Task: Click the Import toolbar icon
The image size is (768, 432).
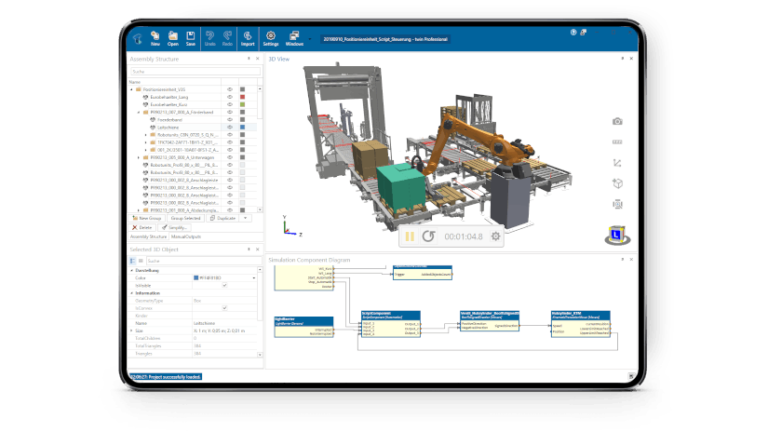Action: coord(248,38)
